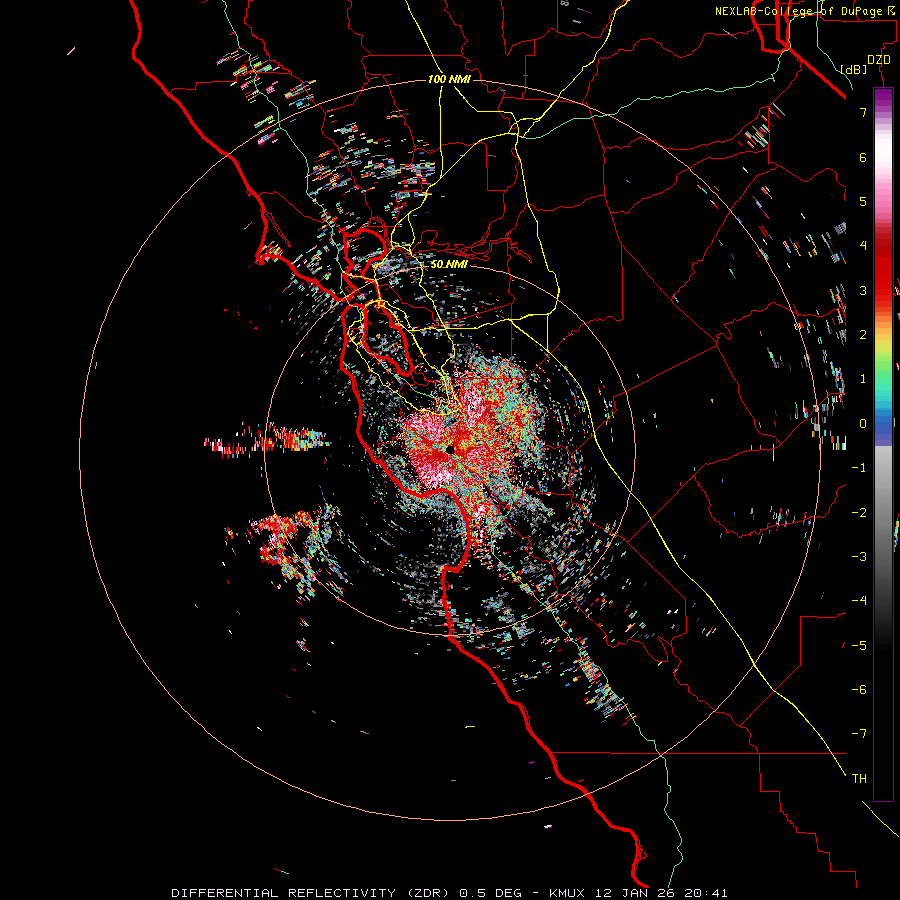Click the KMUX station identifier
The width and height of the screenshot is (900, 900).
567,893
